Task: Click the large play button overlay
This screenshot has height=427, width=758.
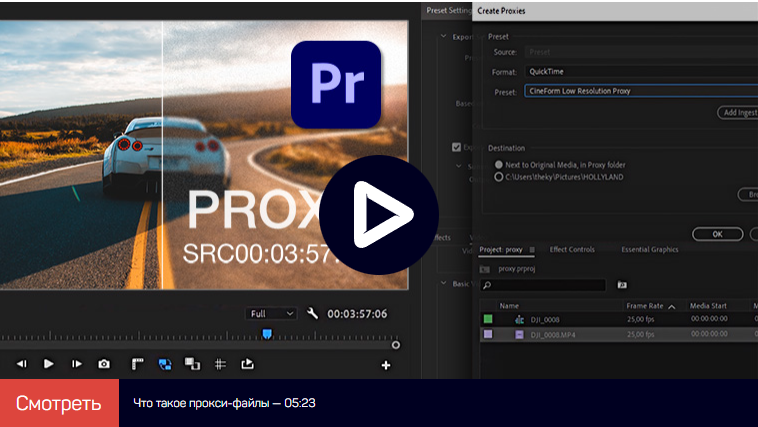Action: (379, 214)
